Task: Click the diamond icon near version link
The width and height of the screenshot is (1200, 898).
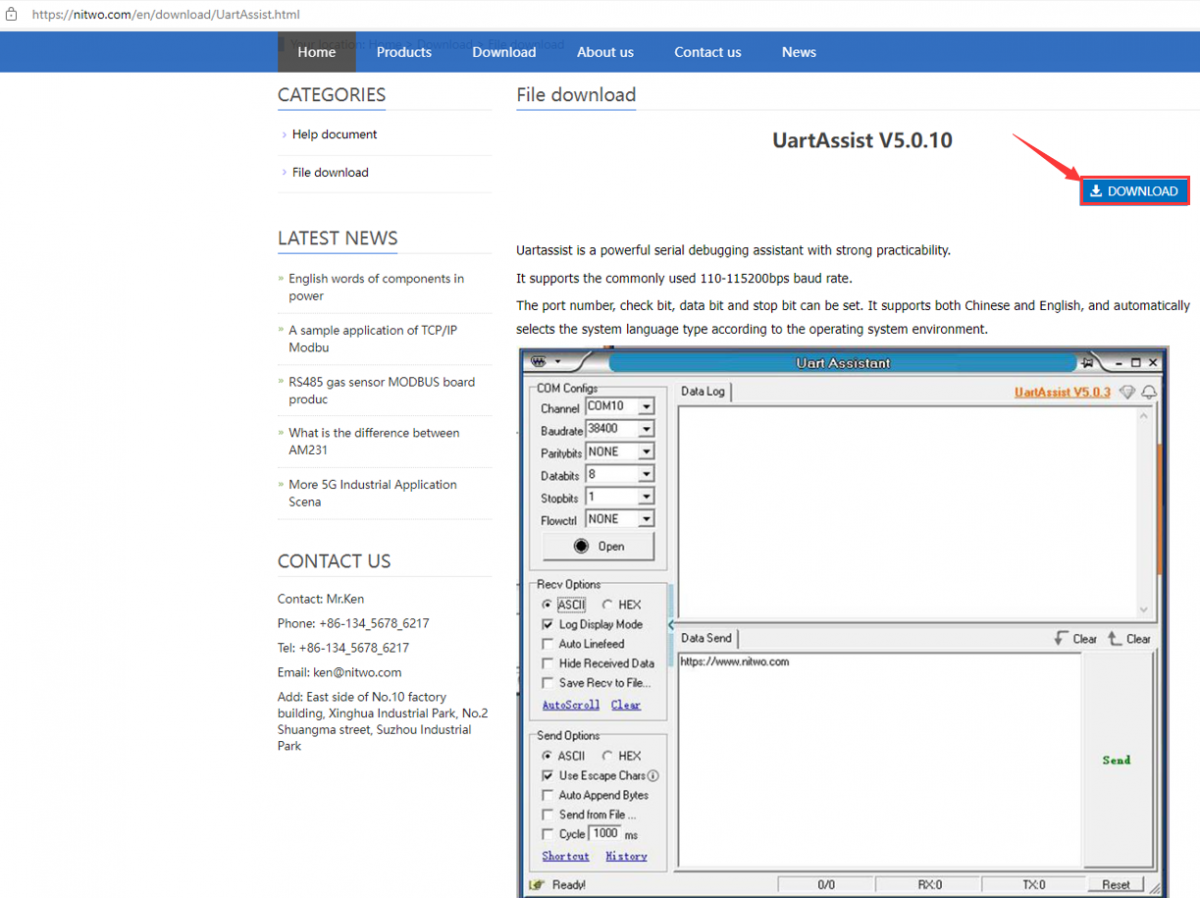Action: tap(1127, 392)
